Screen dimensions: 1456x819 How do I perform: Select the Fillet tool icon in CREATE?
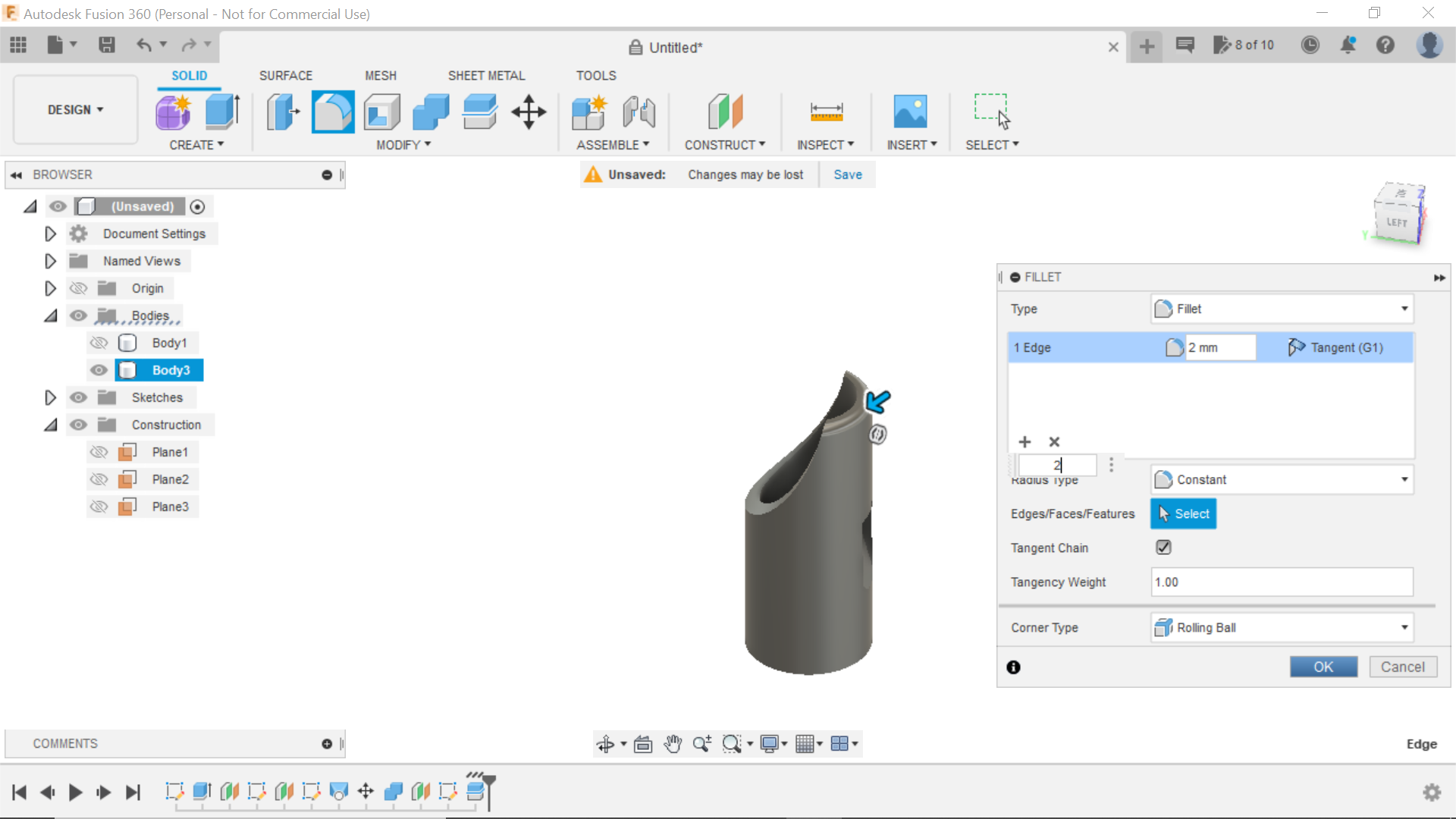(x=332, y=111)
